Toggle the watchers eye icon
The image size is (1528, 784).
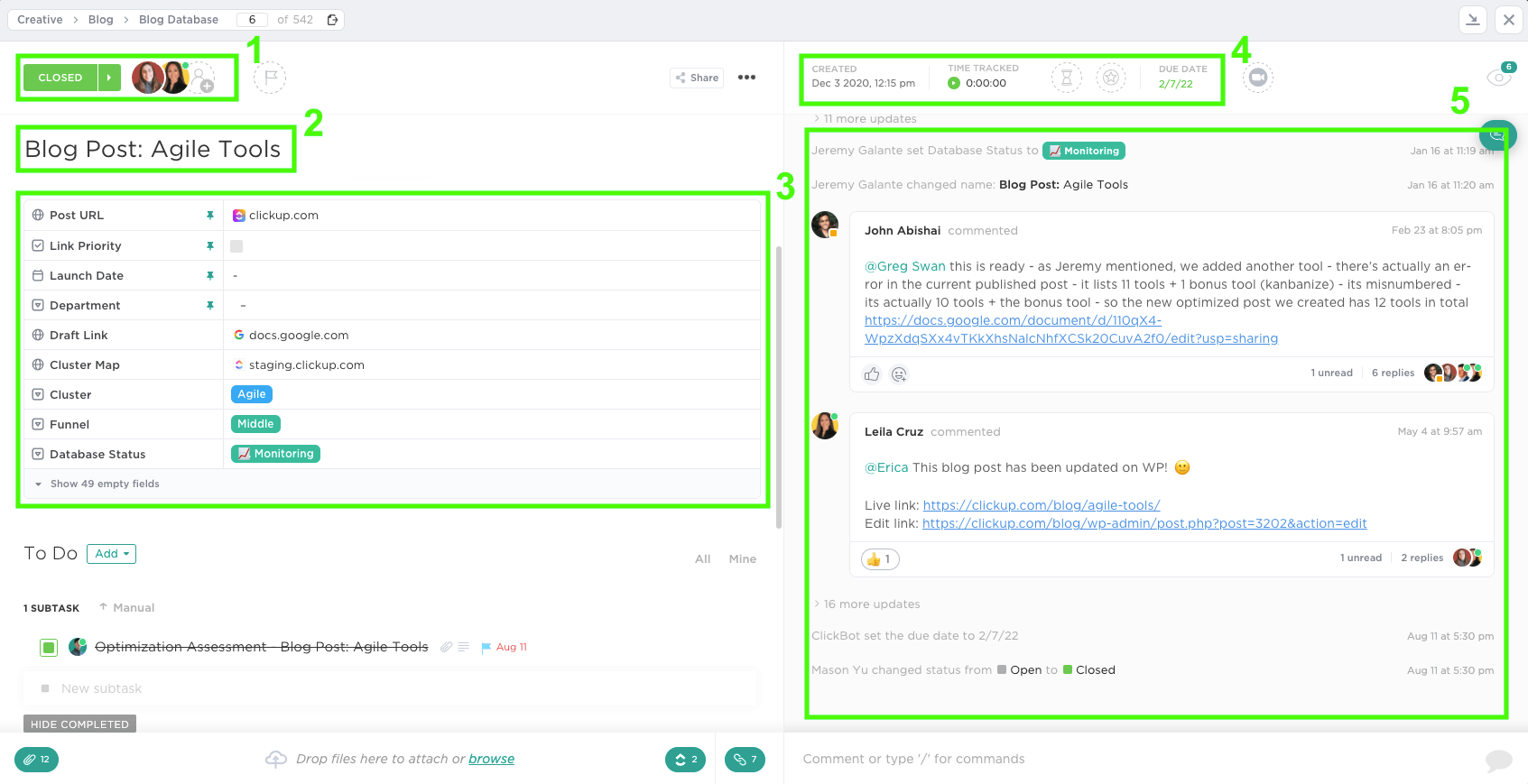1499,78
